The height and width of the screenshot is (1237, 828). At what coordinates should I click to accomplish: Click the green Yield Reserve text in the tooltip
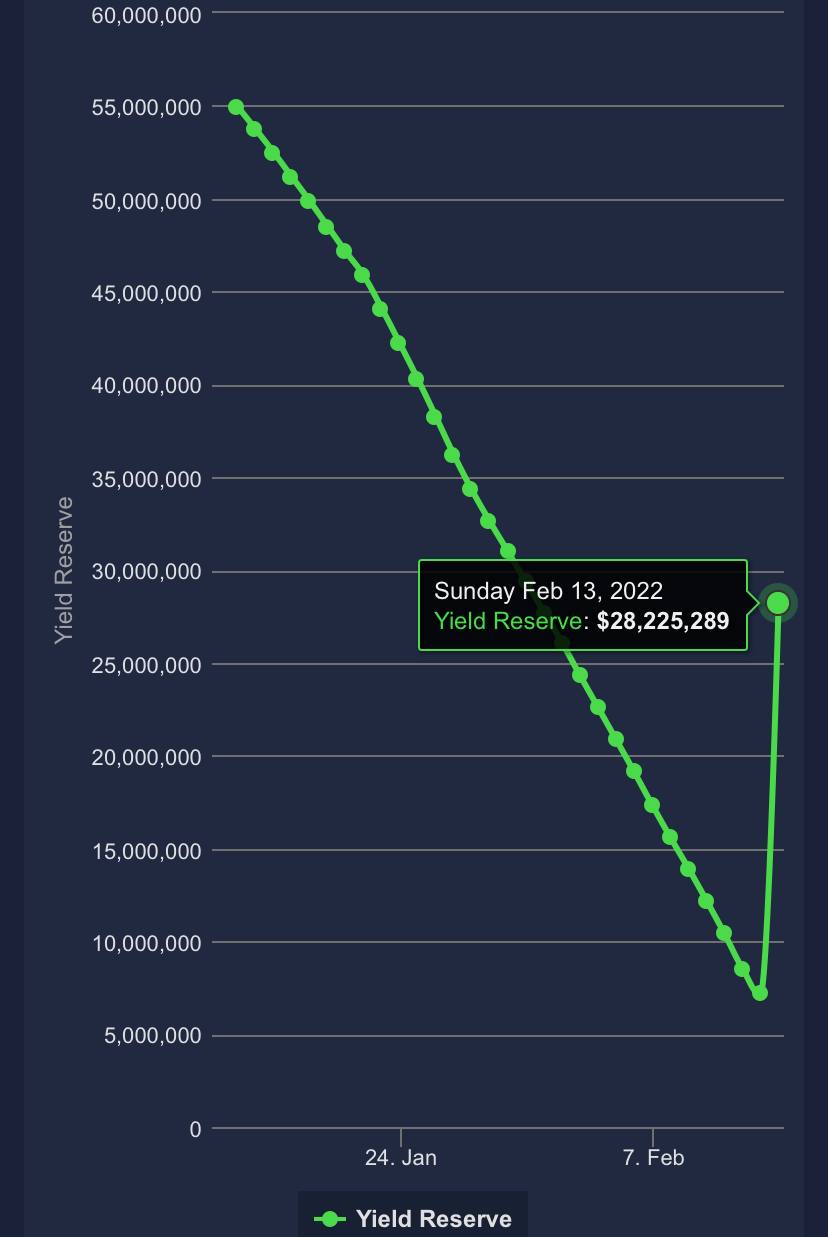tap(508, 621)
